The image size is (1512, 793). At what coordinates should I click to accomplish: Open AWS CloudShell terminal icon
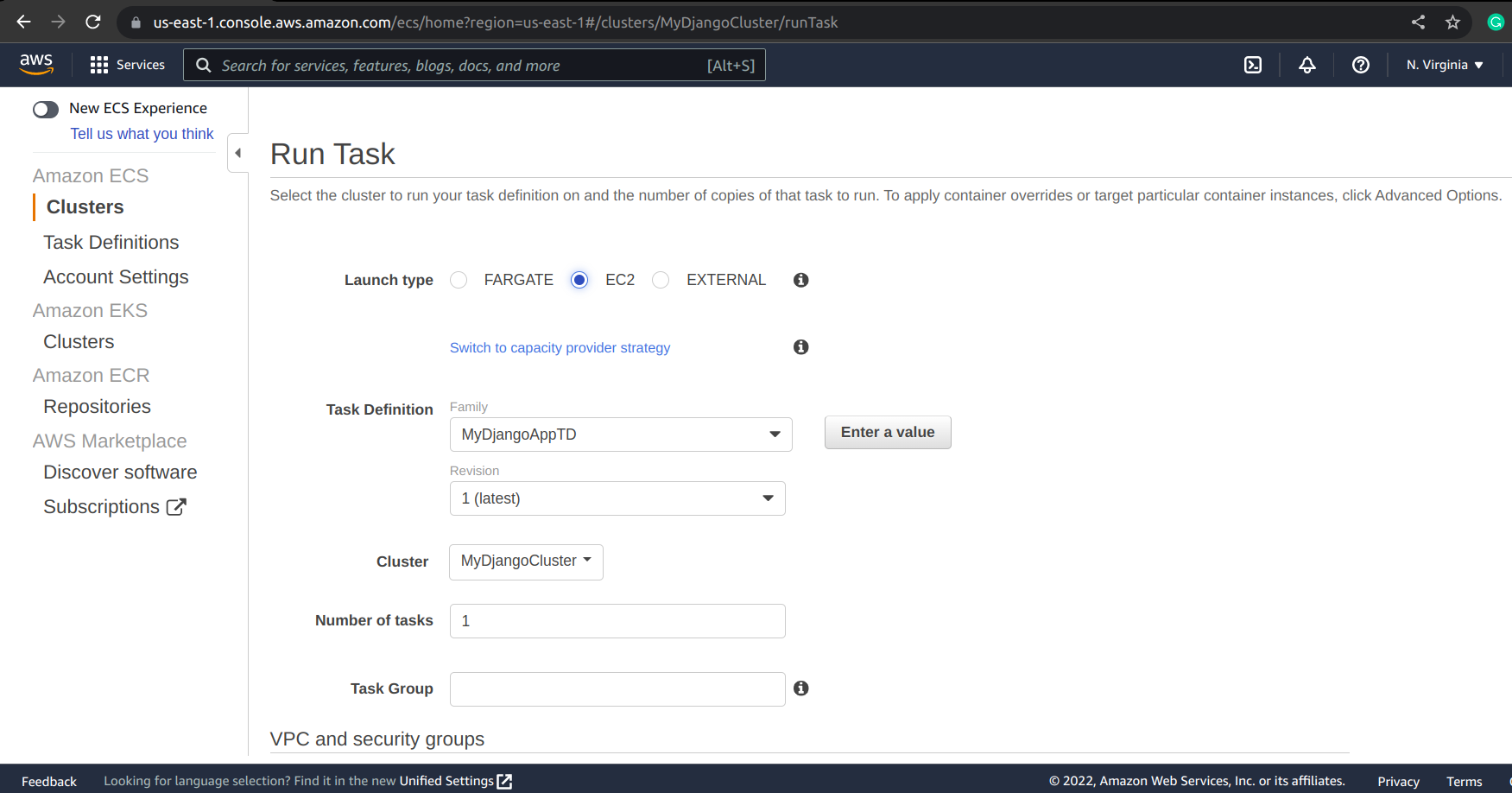(1252, 65)
